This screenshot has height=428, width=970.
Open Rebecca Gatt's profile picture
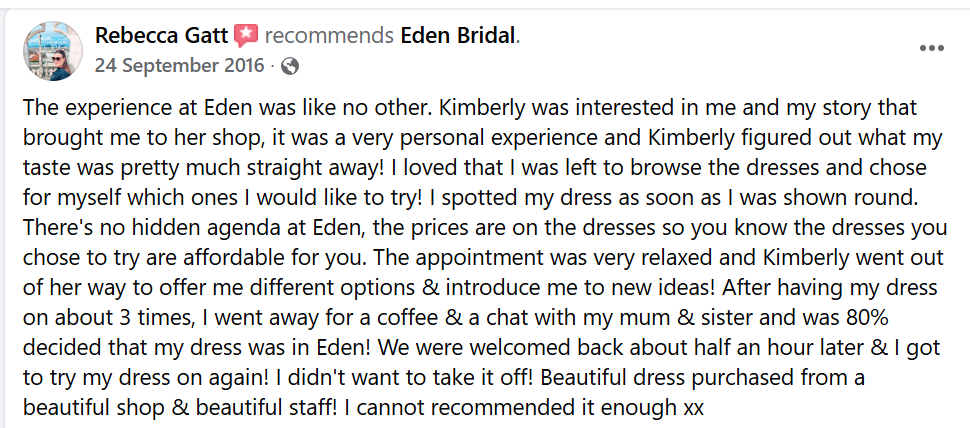click(53, 51)
